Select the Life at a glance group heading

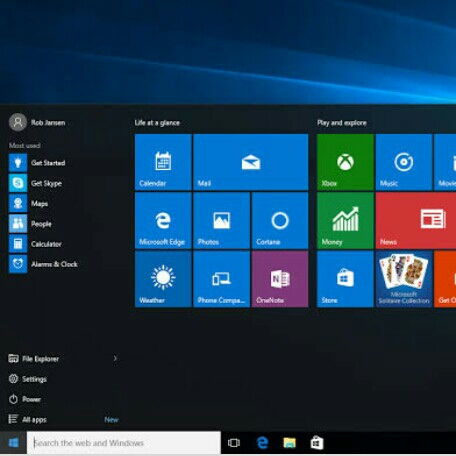(x=157, y=123)
